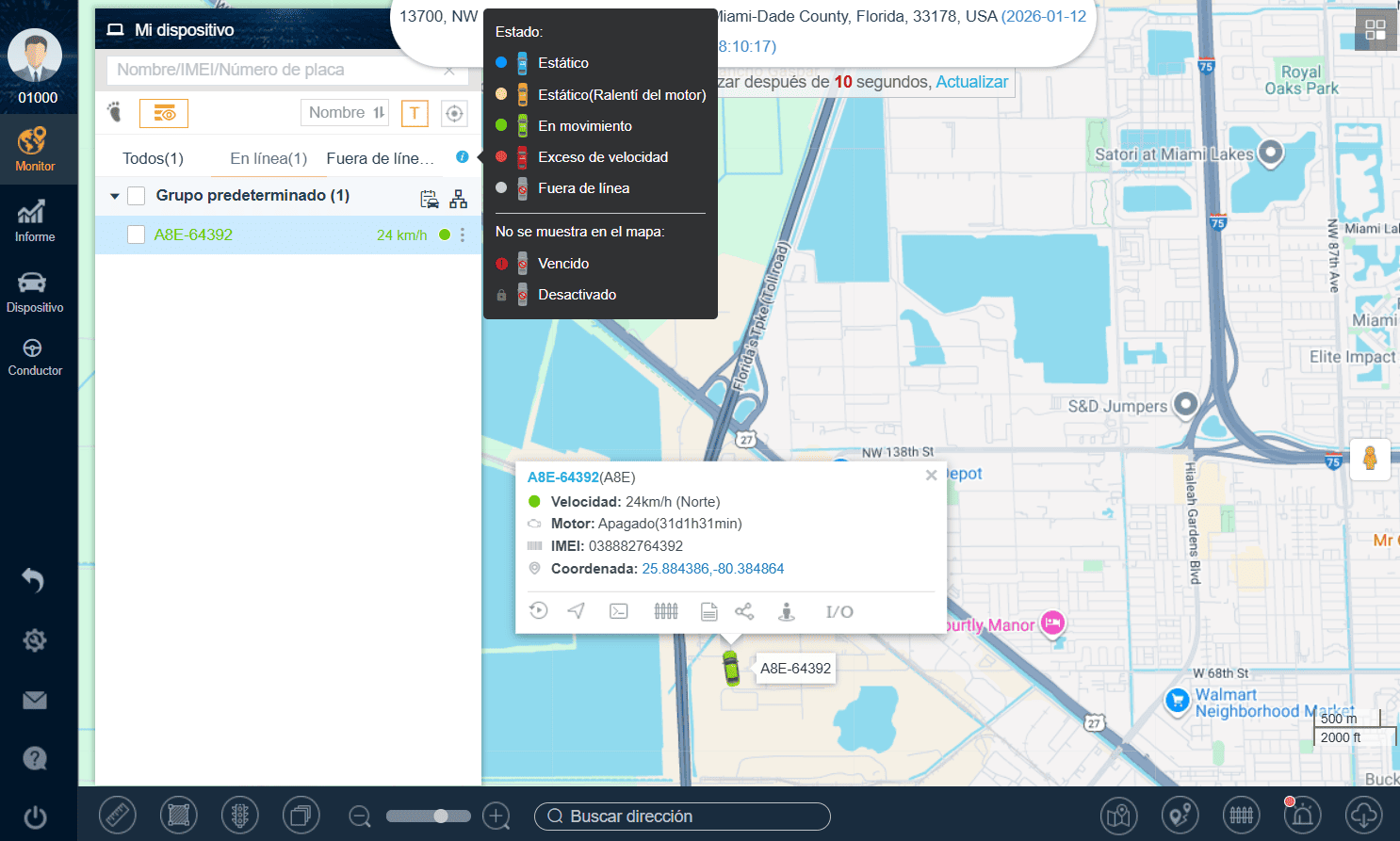Open Informe in the left sidebar

click(x=35, y=221)
